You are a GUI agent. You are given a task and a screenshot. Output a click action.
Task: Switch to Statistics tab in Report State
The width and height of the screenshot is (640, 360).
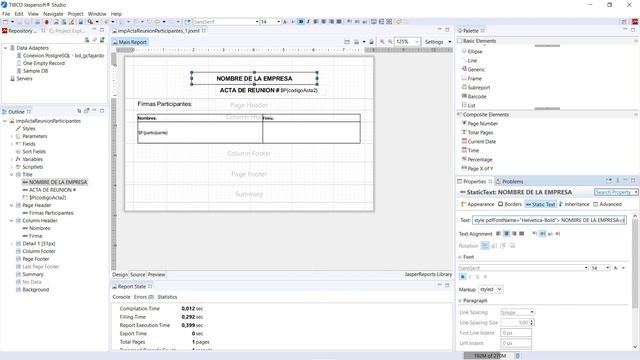tap(167, 297)
